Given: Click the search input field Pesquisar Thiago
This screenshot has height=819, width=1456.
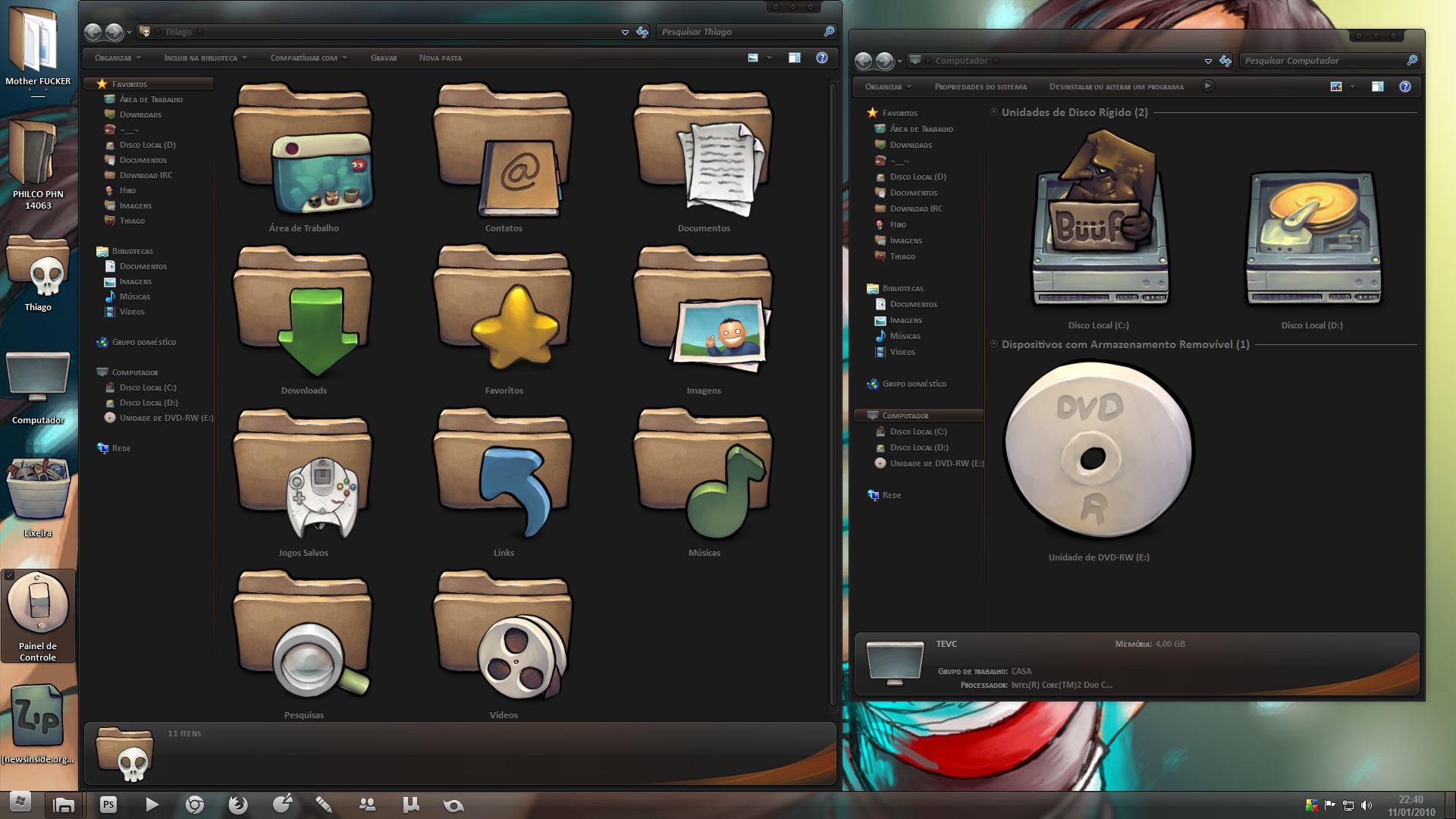Looking at the screenshot, I should coord(745,32).
